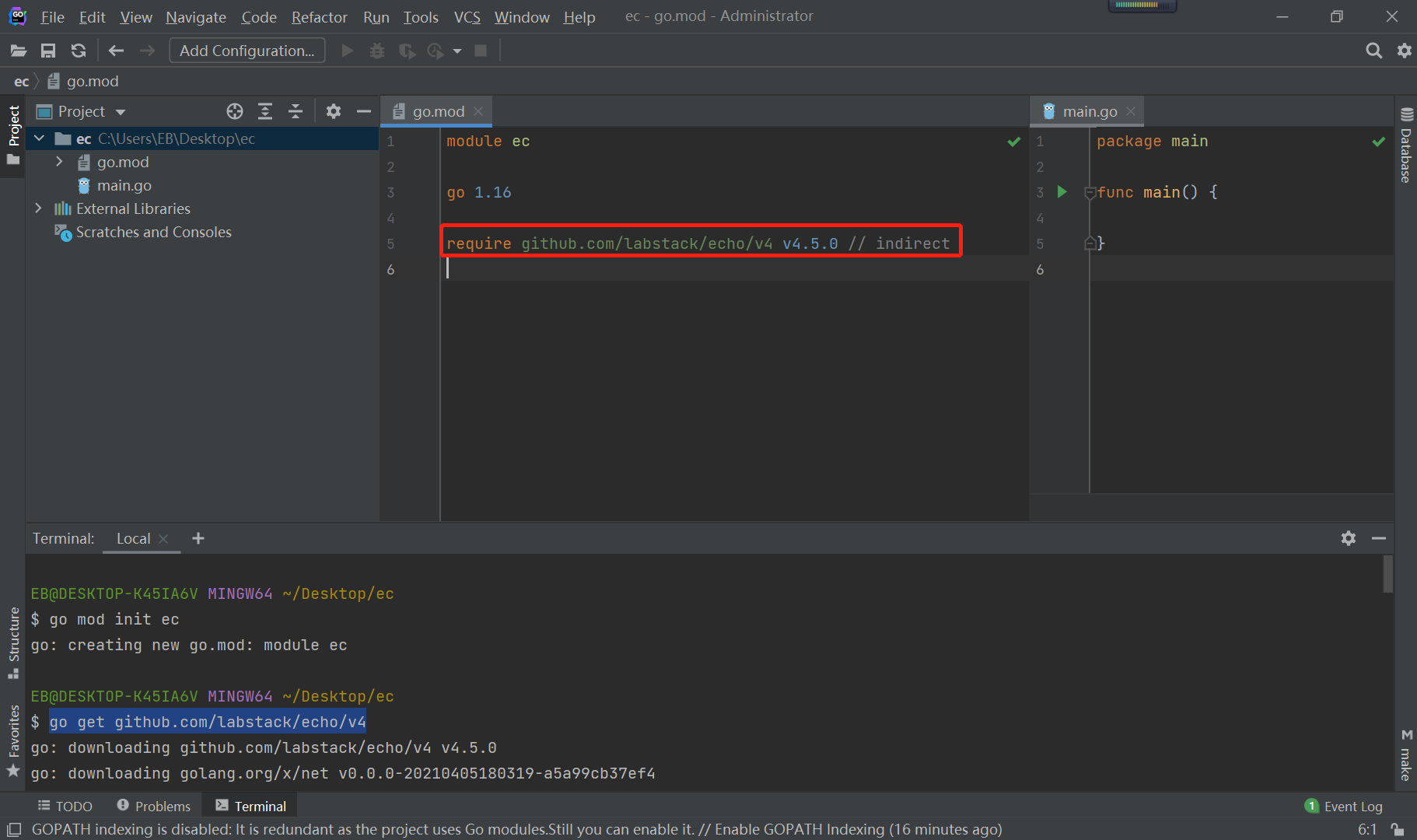This screenshot has width=1417, height=840.
Task: Click the Synchronize reload icon
Action: (x=79, y=51)
